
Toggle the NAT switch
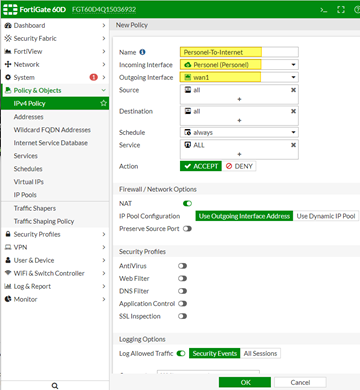[187, 203]
